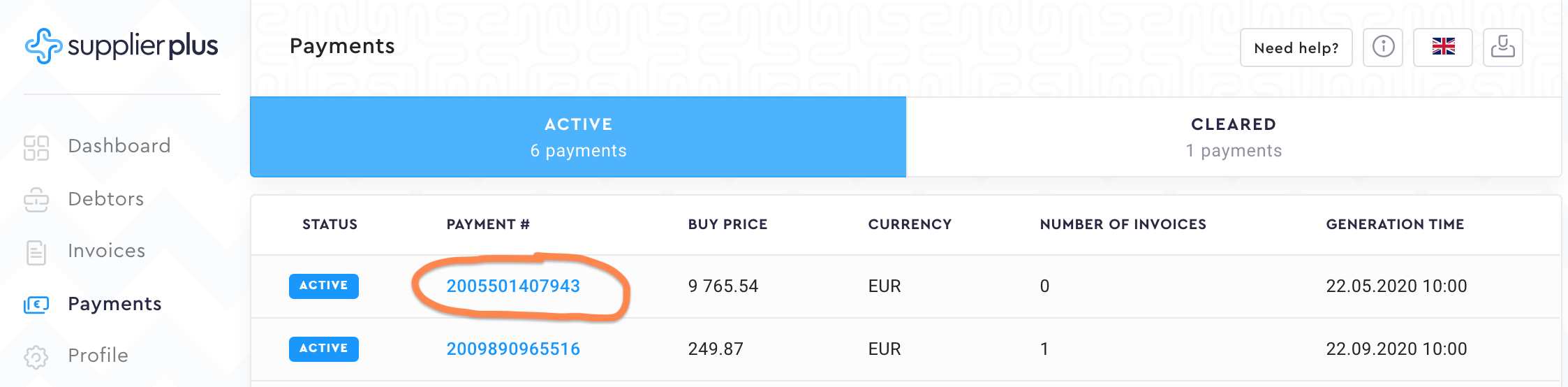This screenshot has height=387, width=1568.
Task: Open Debtors in the sidebar
Action: coord(106,199)
